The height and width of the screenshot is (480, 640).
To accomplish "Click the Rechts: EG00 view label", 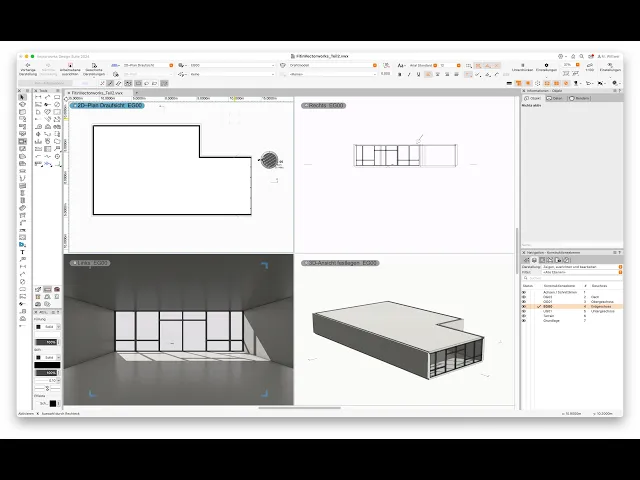I will (x=324, y=105).
